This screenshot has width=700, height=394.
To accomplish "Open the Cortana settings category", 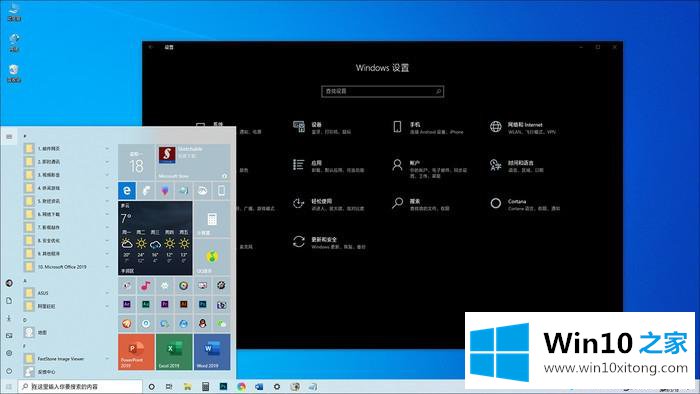I will point(525,204).
